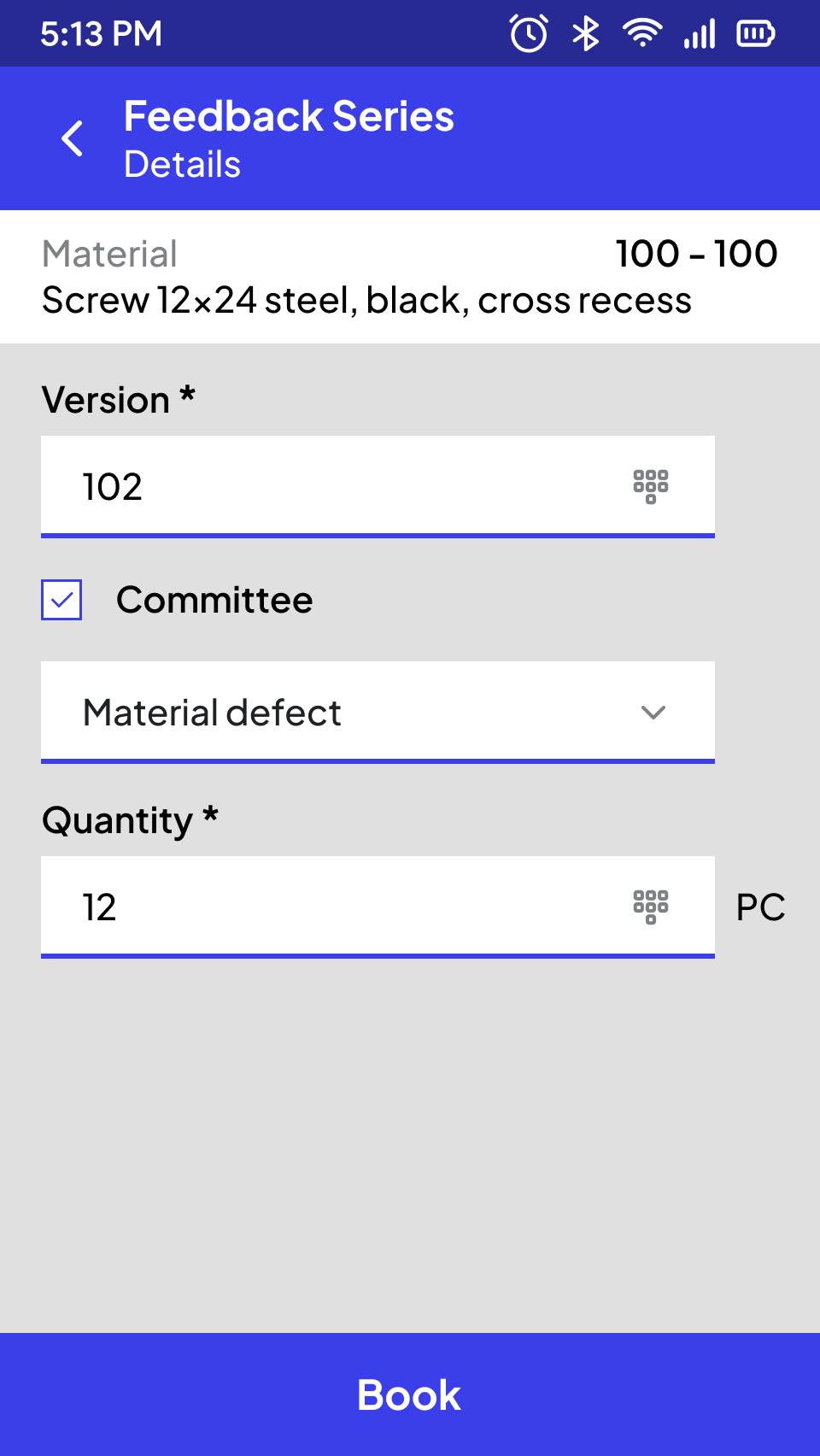Screen dimensions: 820x1456
Task: Focus the Quantity field containing 12
Action: click(x=378, y=907)
